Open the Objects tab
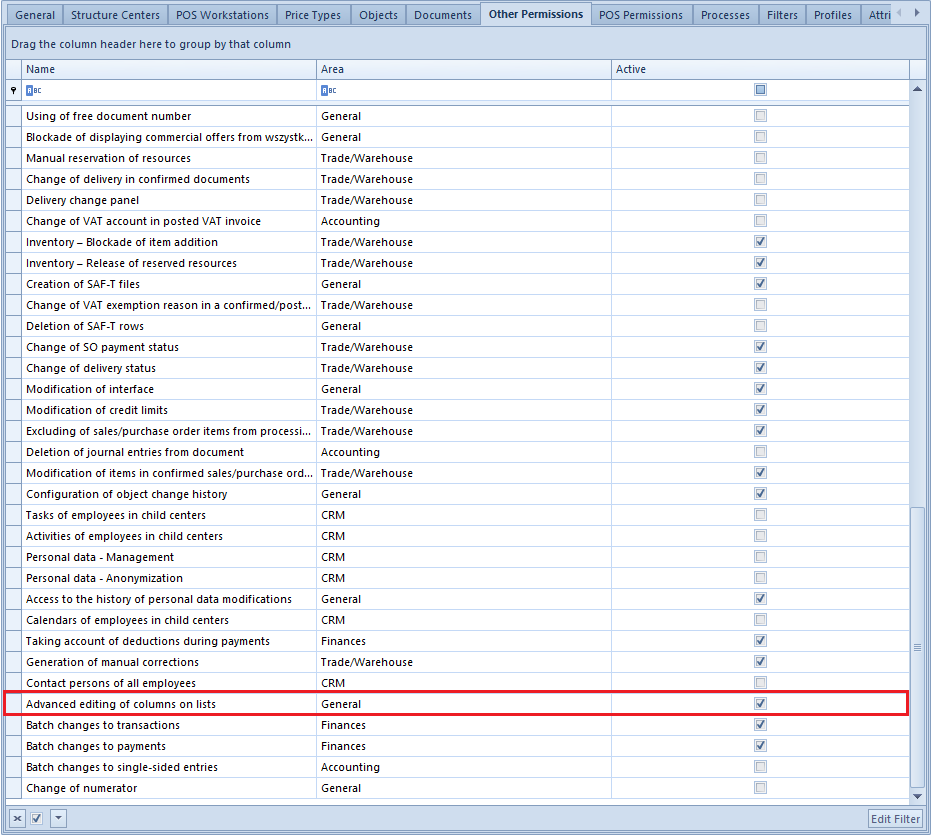 click(x=378, y=15)
